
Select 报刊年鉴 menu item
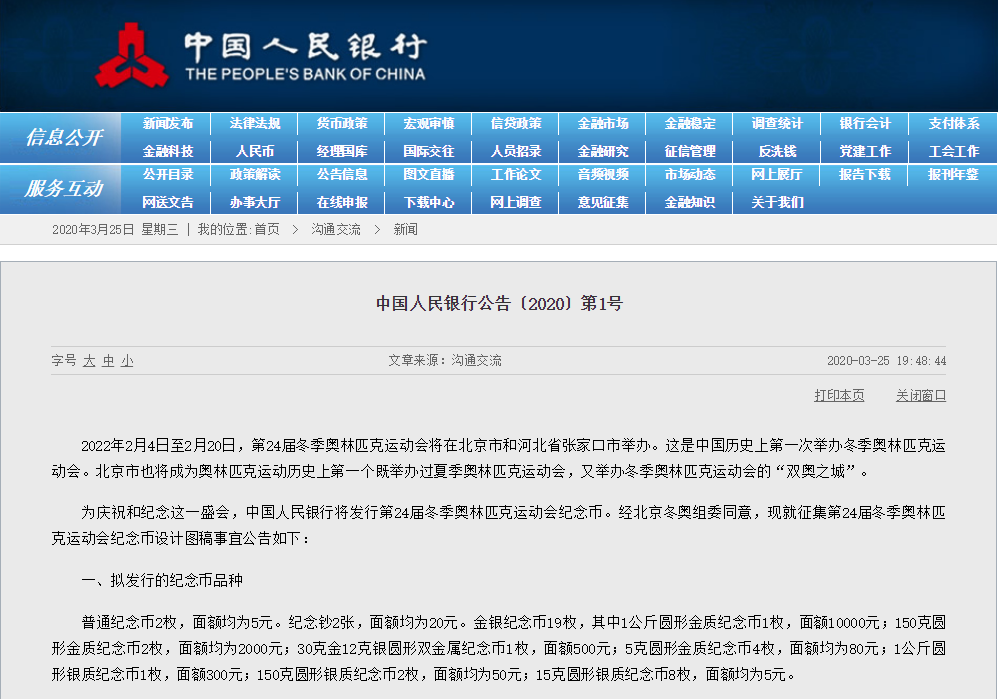coord(953,174)
